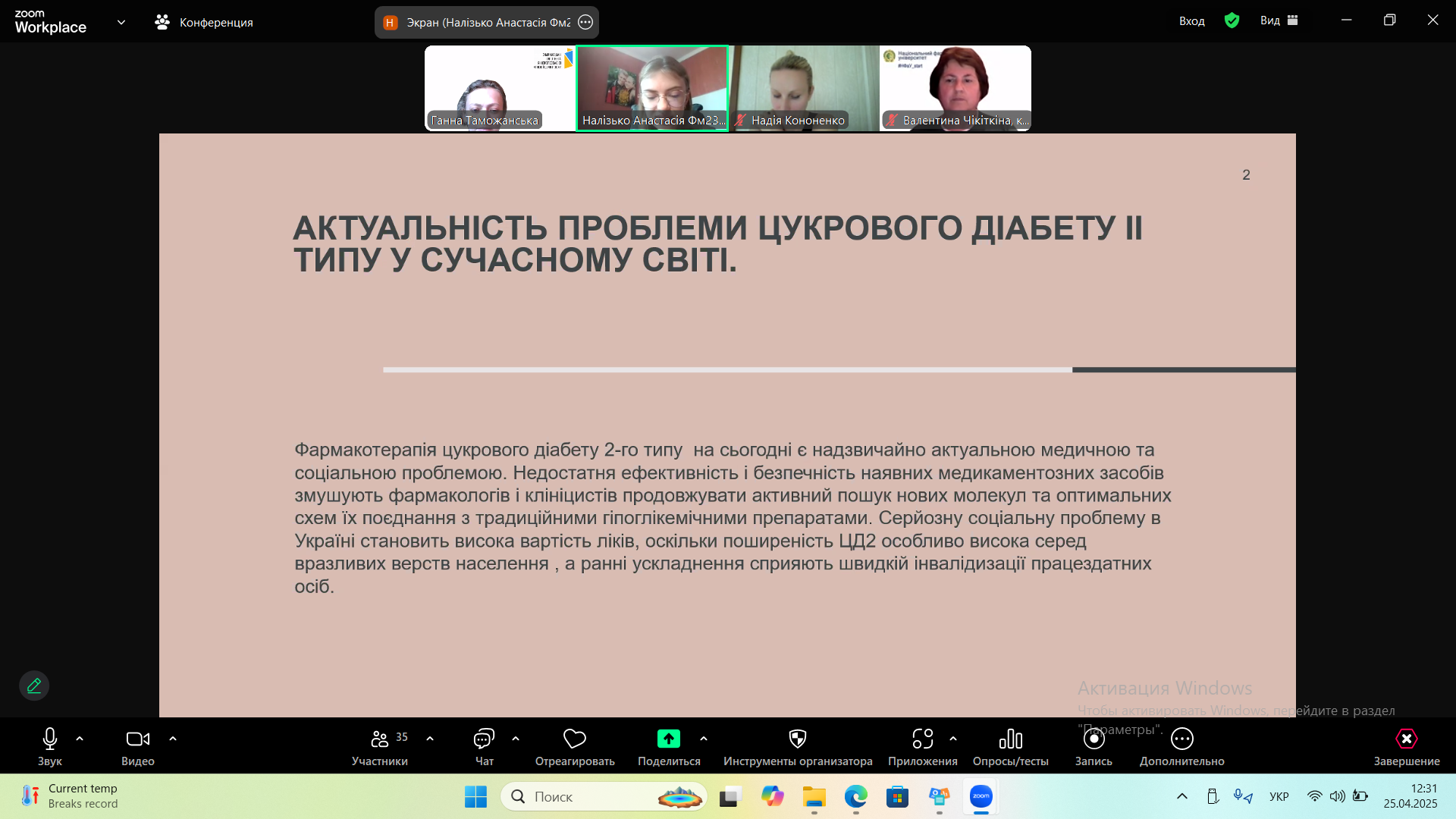This screenshot has width=1456, height=819.
Task: Click the taskbar Поиск search field
Action: click(604, 796)
